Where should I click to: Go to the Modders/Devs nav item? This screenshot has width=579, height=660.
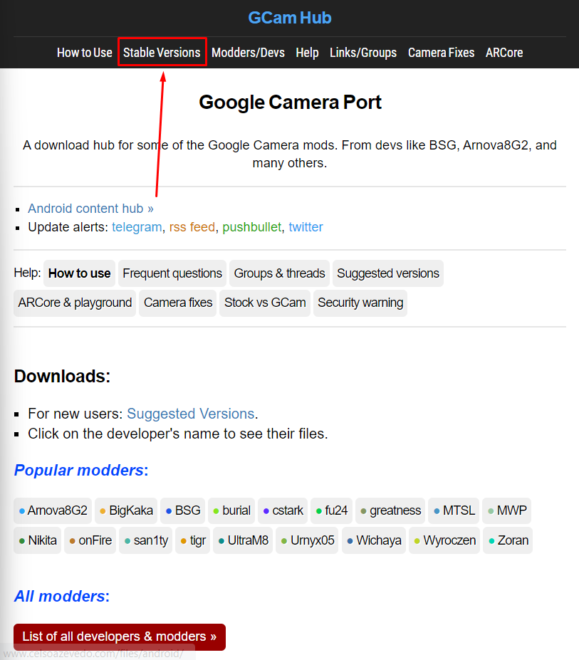point(248,53)
